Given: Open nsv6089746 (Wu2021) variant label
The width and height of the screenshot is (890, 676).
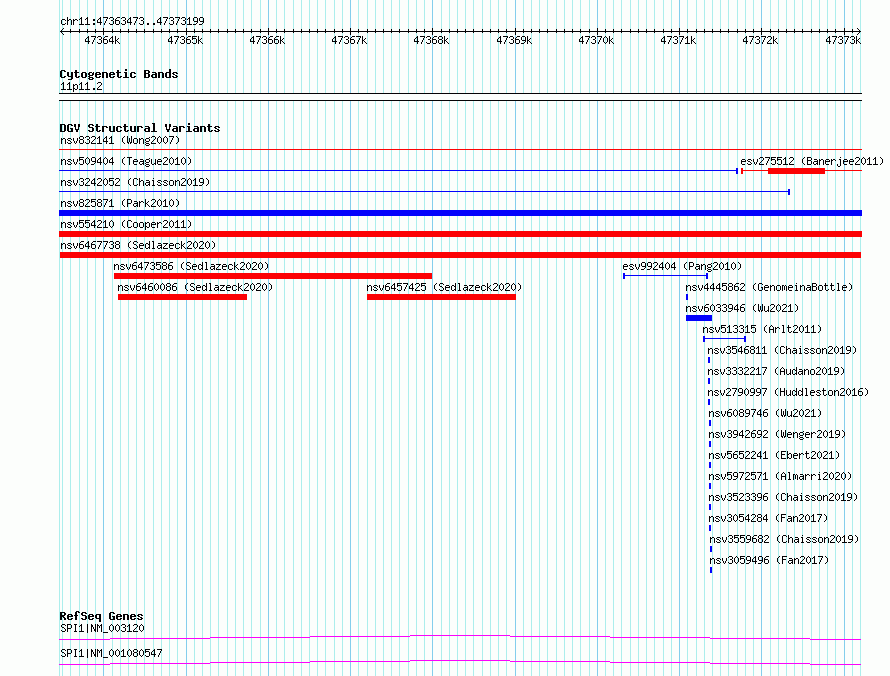Looking at the screenshot, I should pyautogui.click(x=765, y=413).
